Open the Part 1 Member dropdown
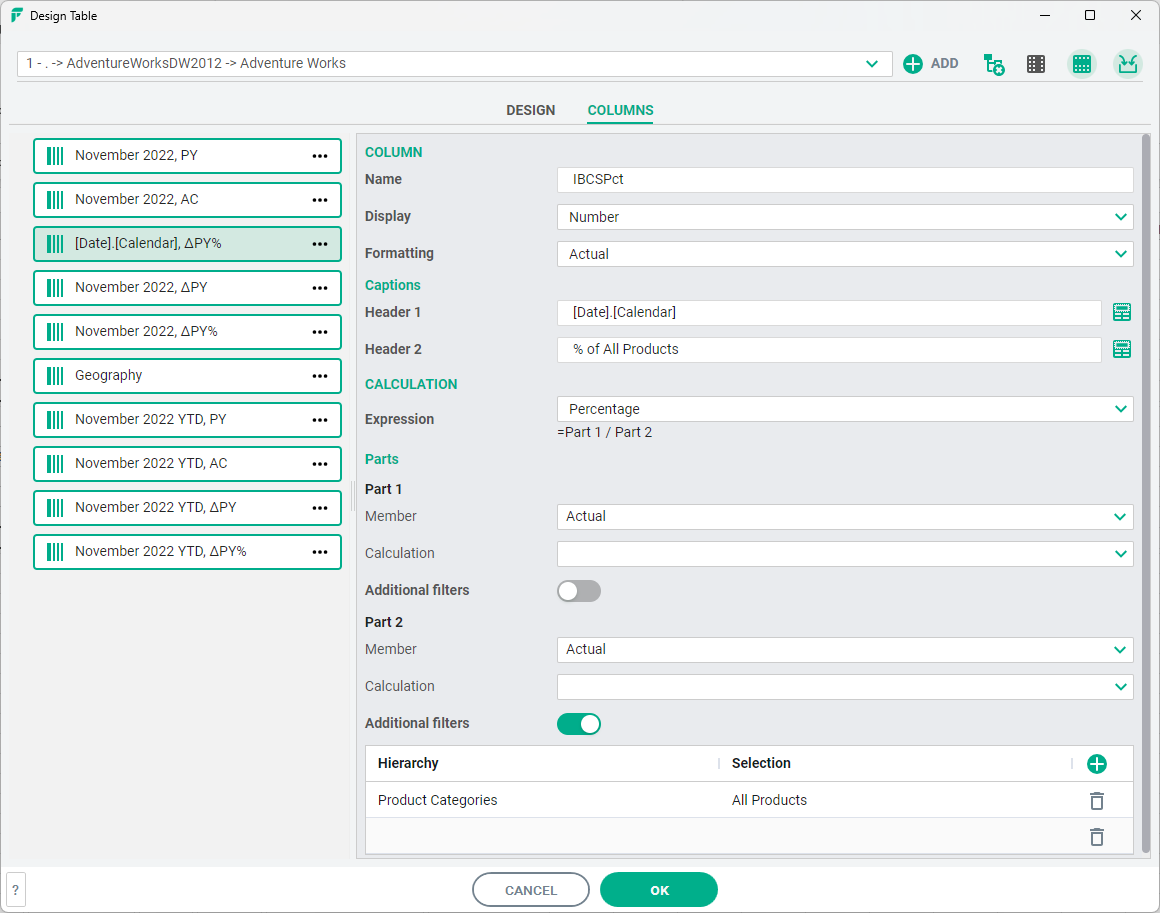Screen dimensions: 1160x913 [x=845, y=516]
